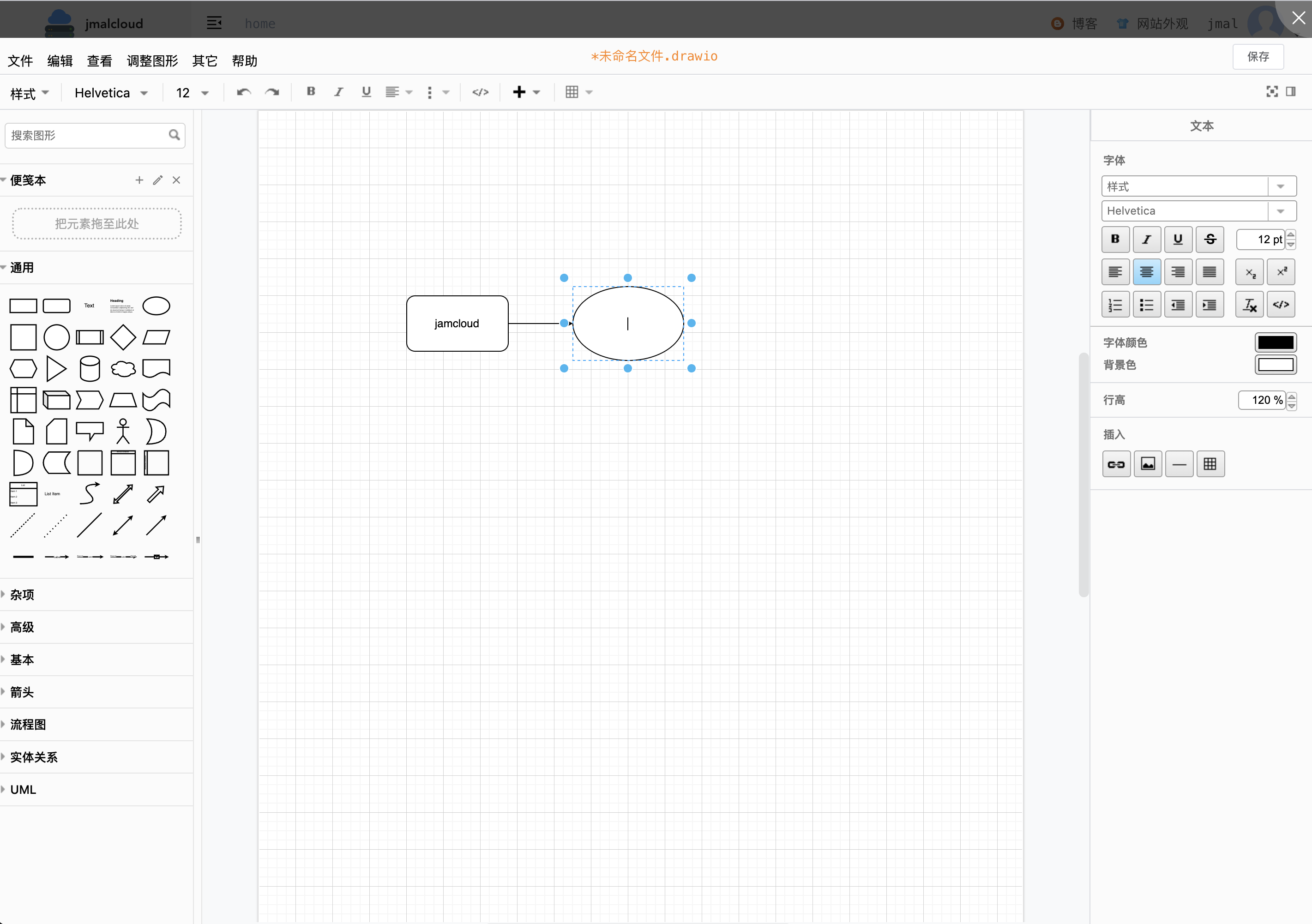Open the black 字体颜色 swatch
The image size is (1312, 924).
[x=1275, y=342]
